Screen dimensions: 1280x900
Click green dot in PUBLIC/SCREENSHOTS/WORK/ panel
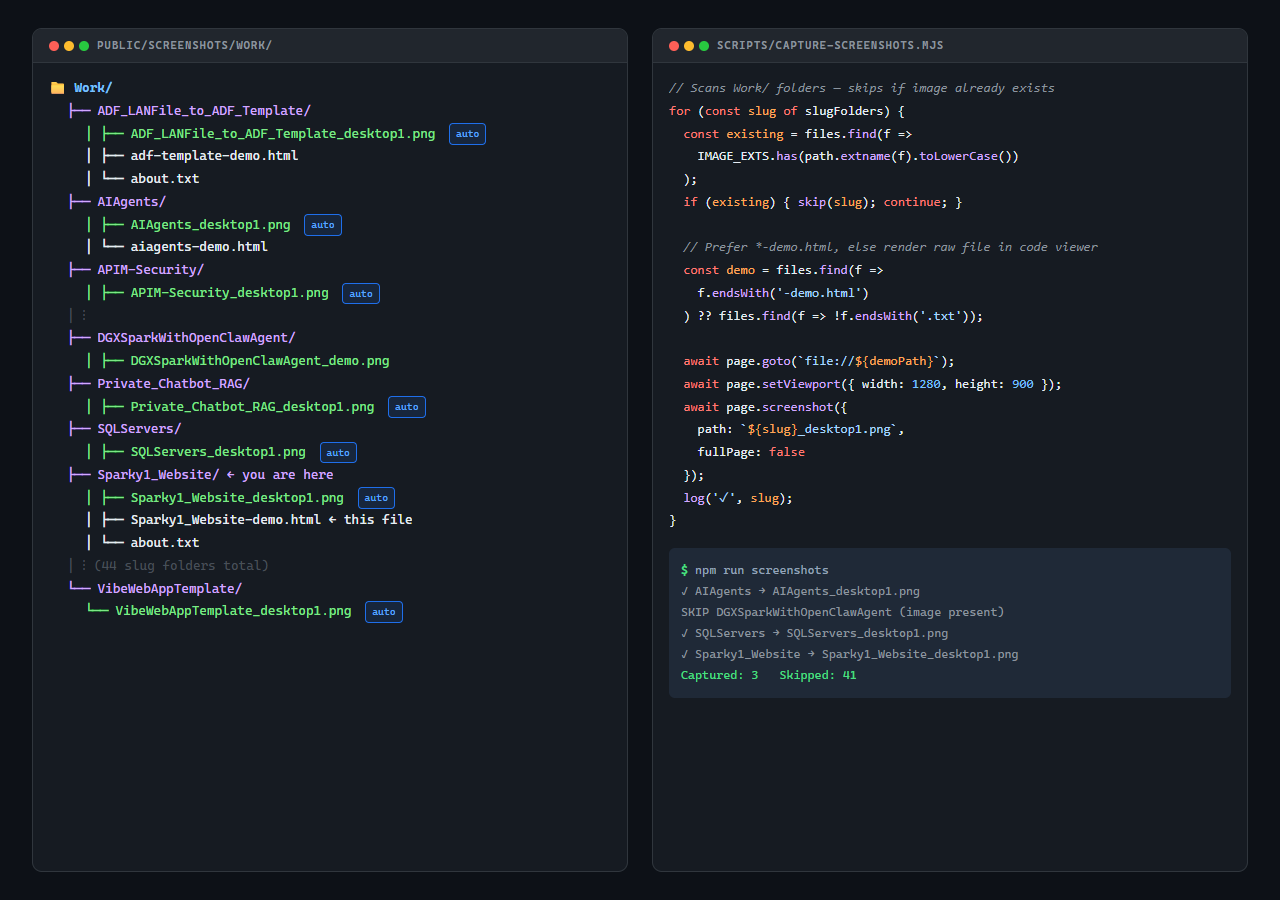click(x=84, y=46)
